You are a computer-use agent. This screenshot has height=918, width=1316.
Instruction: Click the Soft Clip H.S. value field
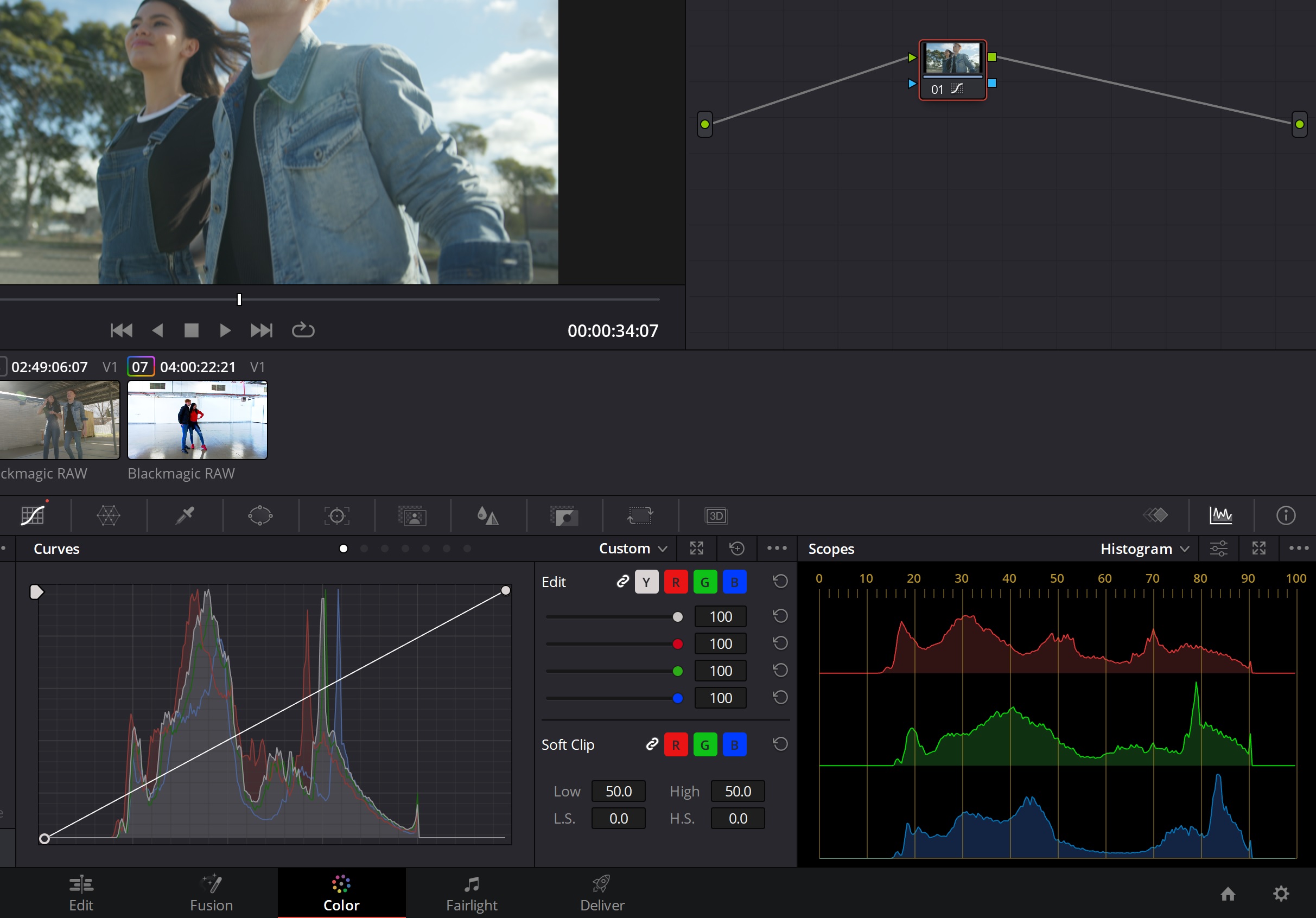tap(738, 818)
